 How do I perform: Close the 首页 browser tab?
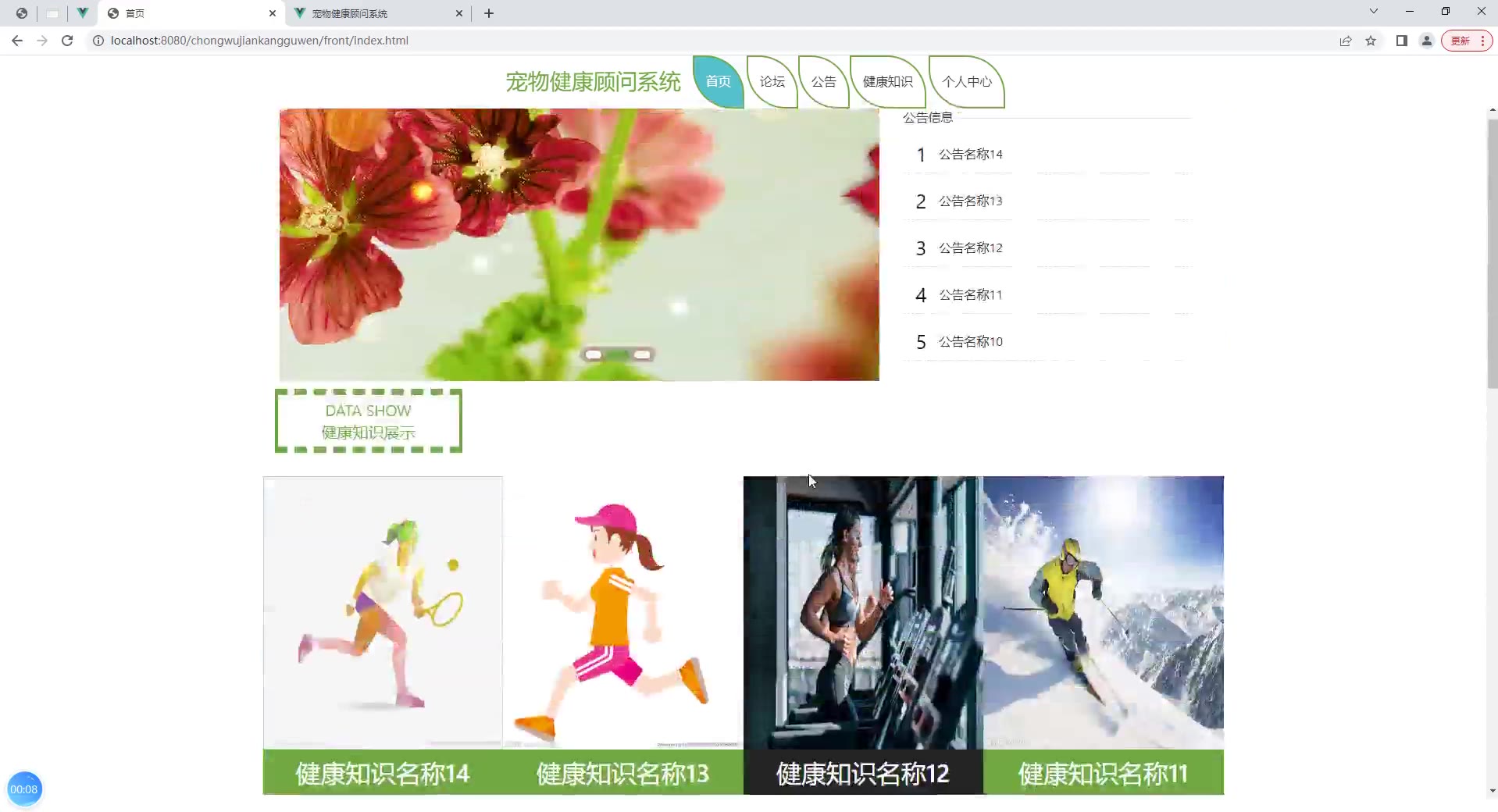click(x=272, y=13)
